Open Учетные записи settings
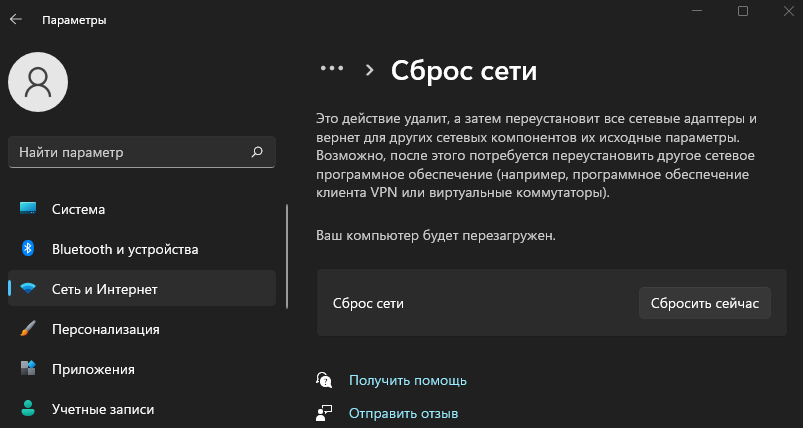 [142, 409]
